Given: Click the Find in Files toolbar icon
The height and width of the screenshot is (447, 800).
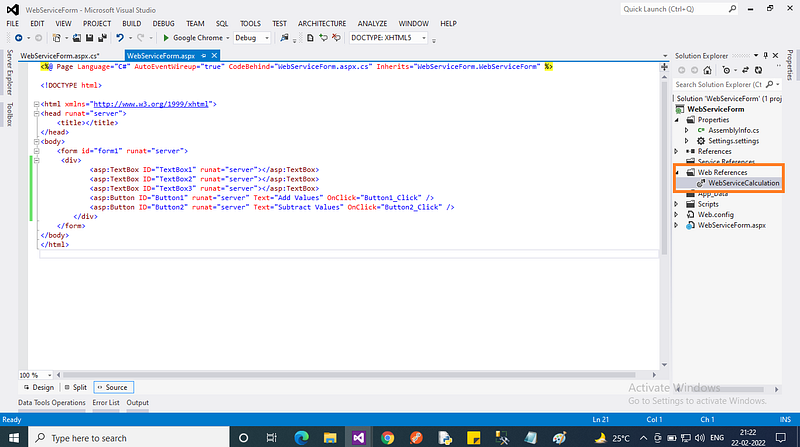Looking at the screenshot, I should (x=284, y=38).
